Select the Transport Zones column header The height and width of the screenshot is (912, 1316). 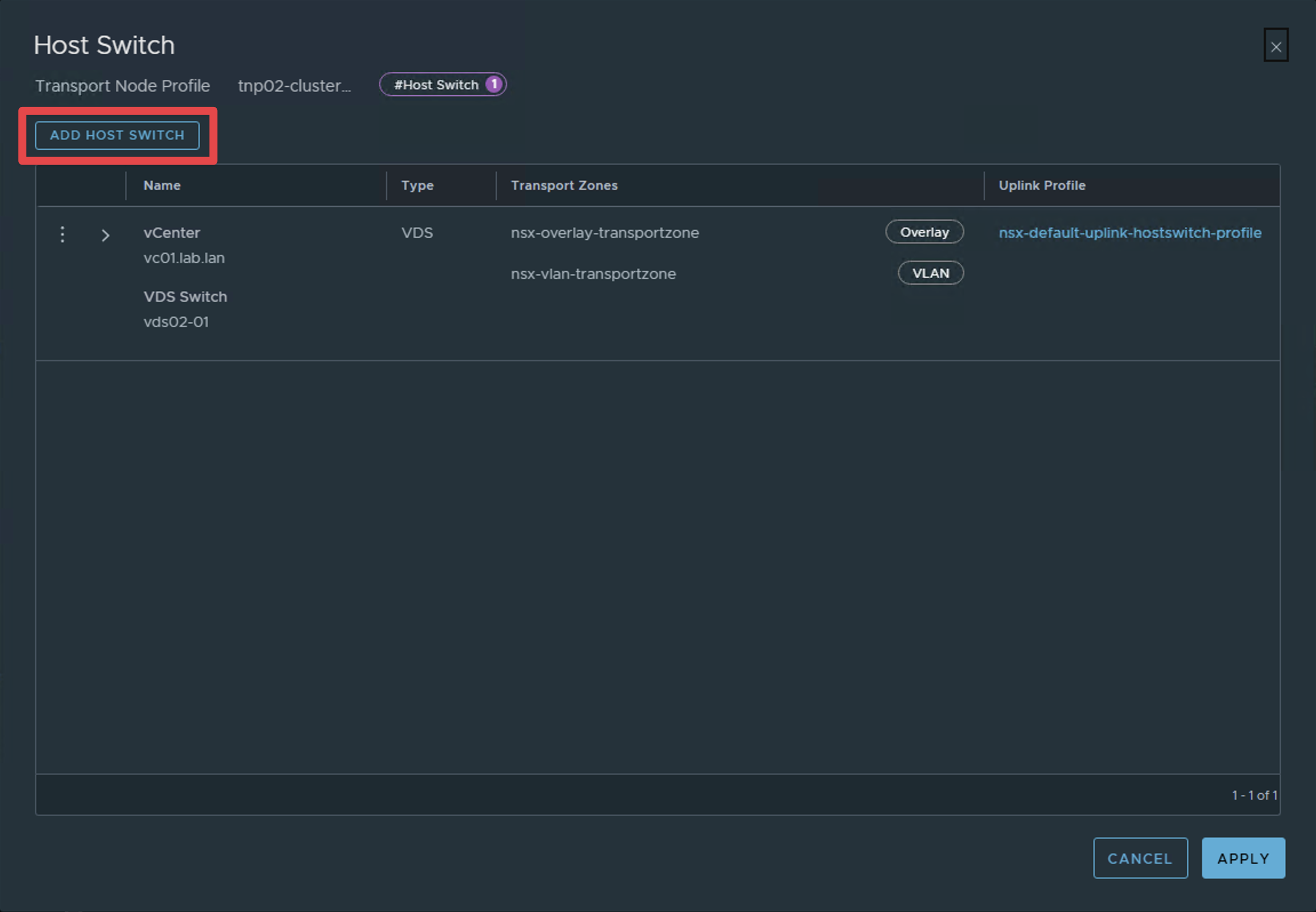point(564,185)
